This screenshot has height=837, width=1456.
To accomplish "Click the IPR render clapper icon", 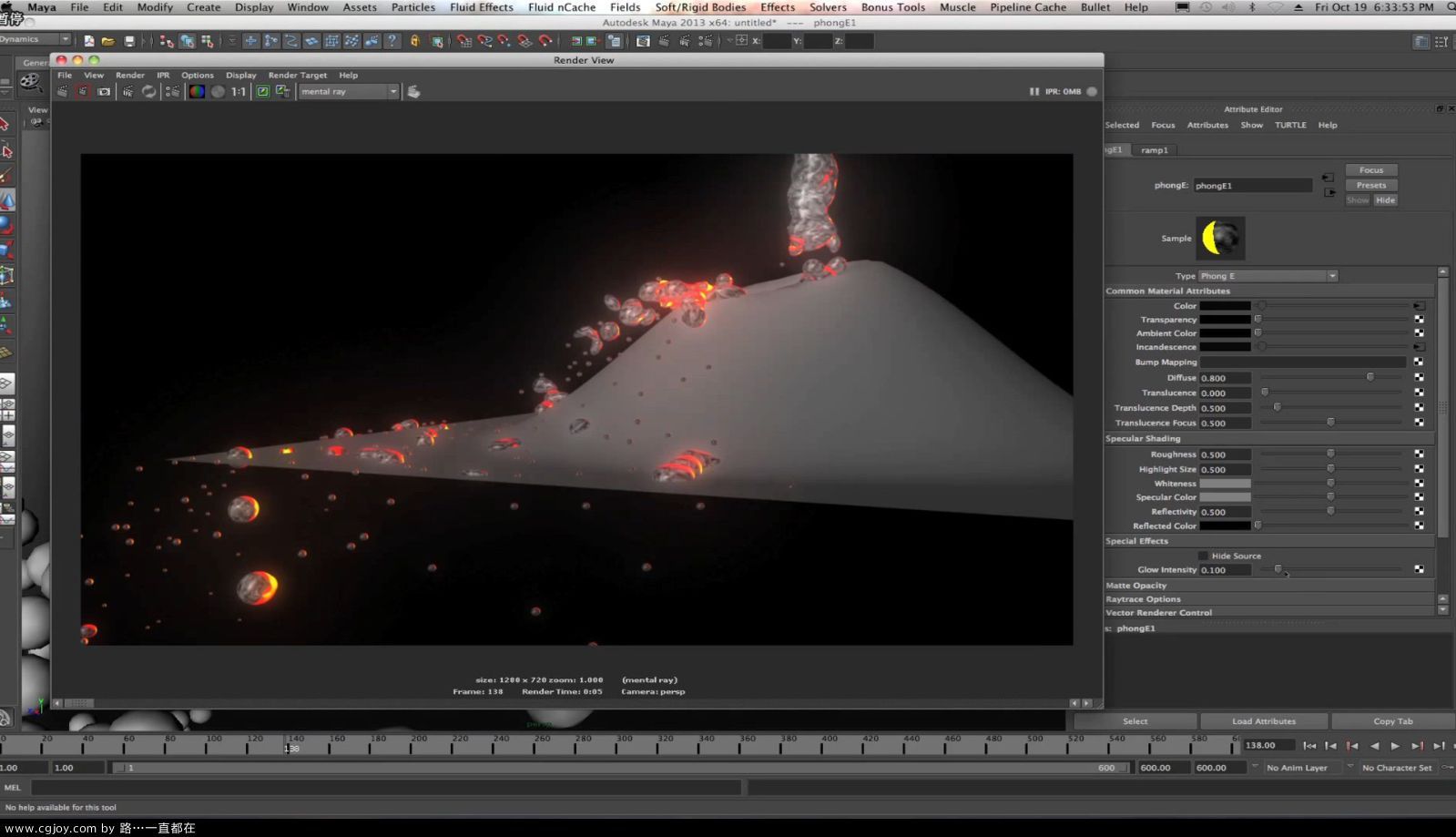I will (128, 91).
